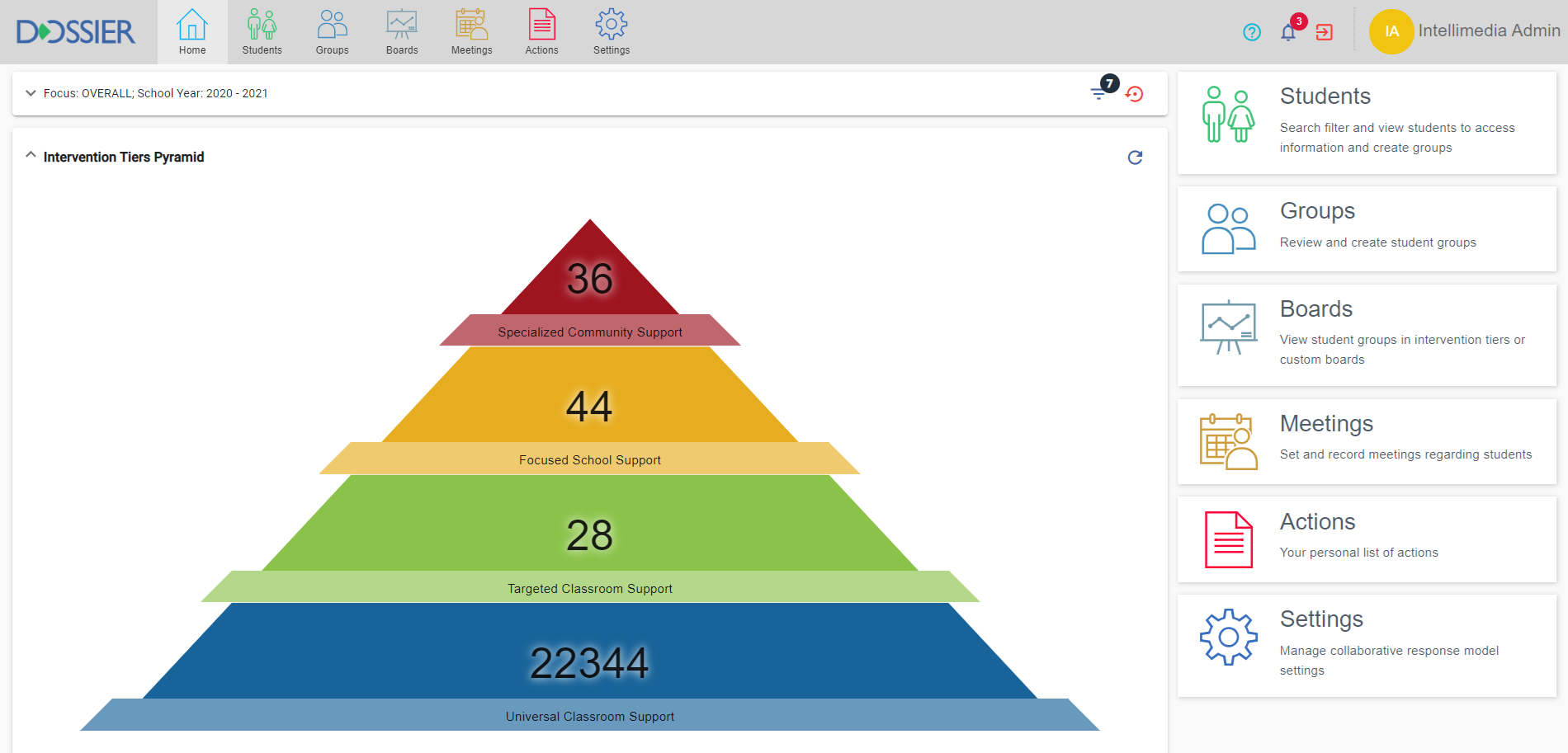This screenshot has width=1568, height=753.
Task: Switch to the Boards tab in navbar
Action: click(402, 32)
